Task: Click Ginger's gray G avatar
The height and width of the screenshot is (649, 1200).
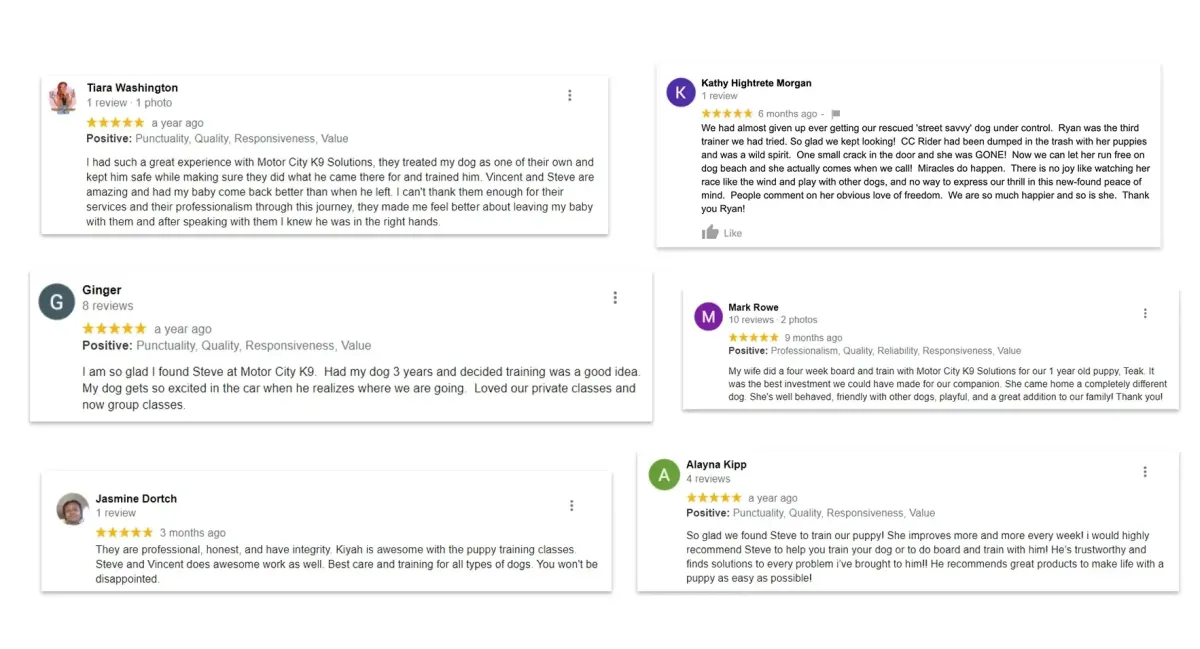Action: [x=57, y=302]
